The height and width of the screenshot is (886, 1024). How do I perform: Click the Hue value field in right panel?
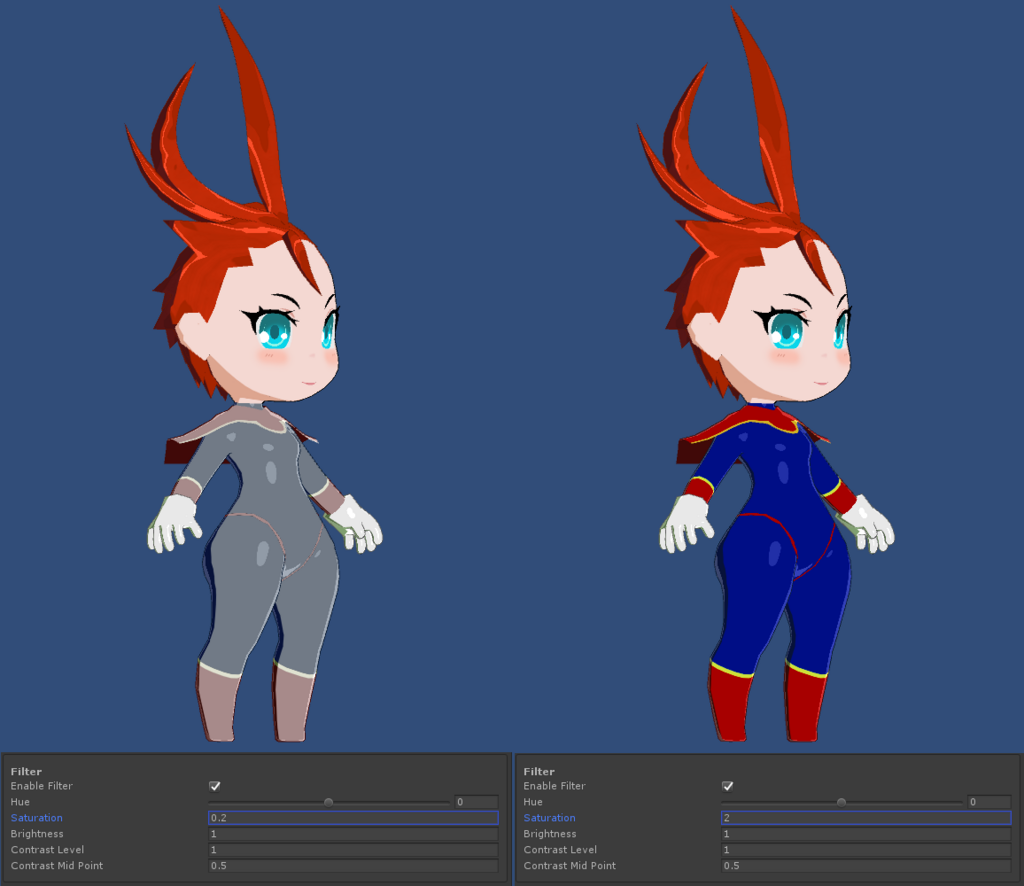[x=989, y=802]
